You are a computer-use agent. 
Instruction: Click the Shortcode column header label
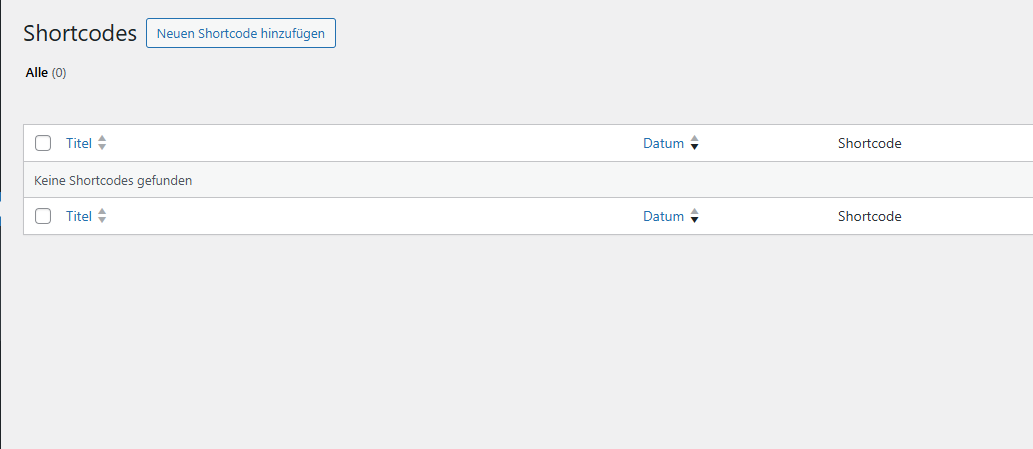pyautogui.click(x=869, y=143)
